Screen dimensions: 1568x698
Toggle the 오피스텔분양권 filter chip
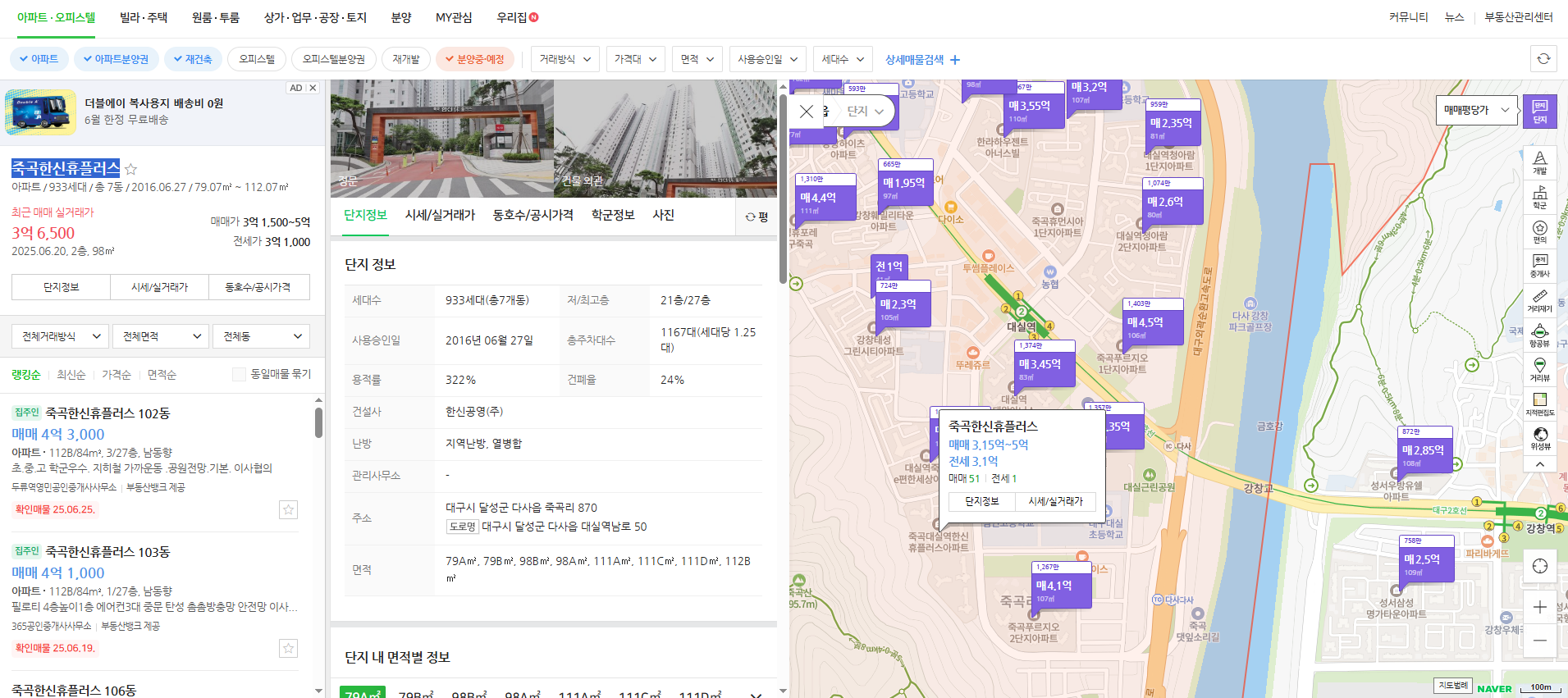pos(334,59)
